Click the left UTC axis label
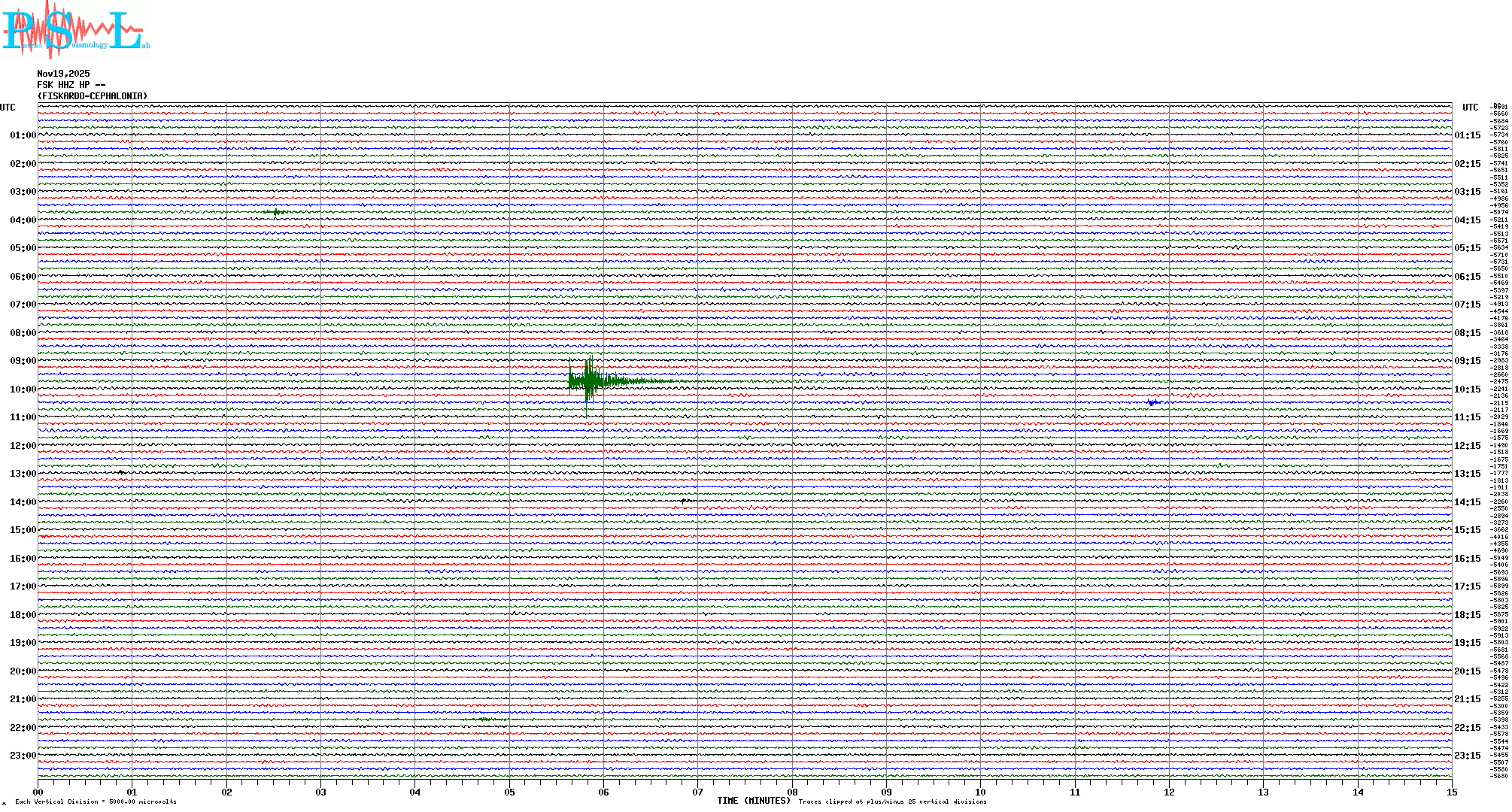Image resolution: width=1512 pixels, height=812 pixels. pos(8,108)
